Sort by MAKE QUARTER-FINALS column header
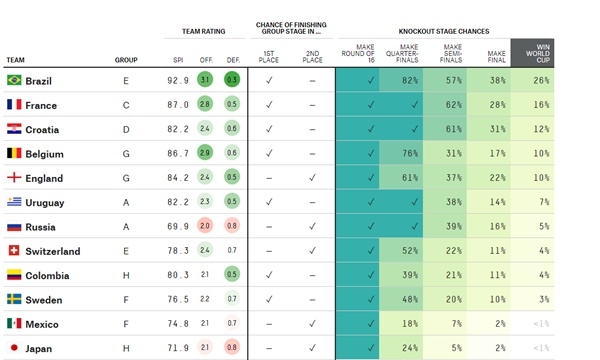600x360 pixels. pos(402,54)
